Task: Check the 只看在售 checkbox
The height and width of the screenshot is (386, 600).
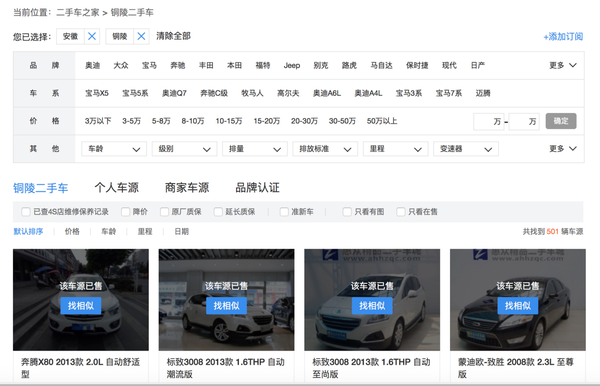Action: click(401, 212)
